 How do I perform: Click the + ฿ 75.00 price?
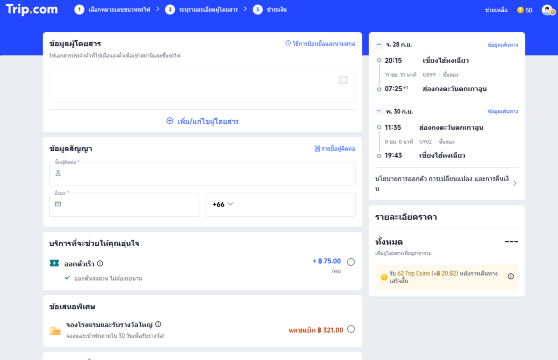[x=327, y=261]
